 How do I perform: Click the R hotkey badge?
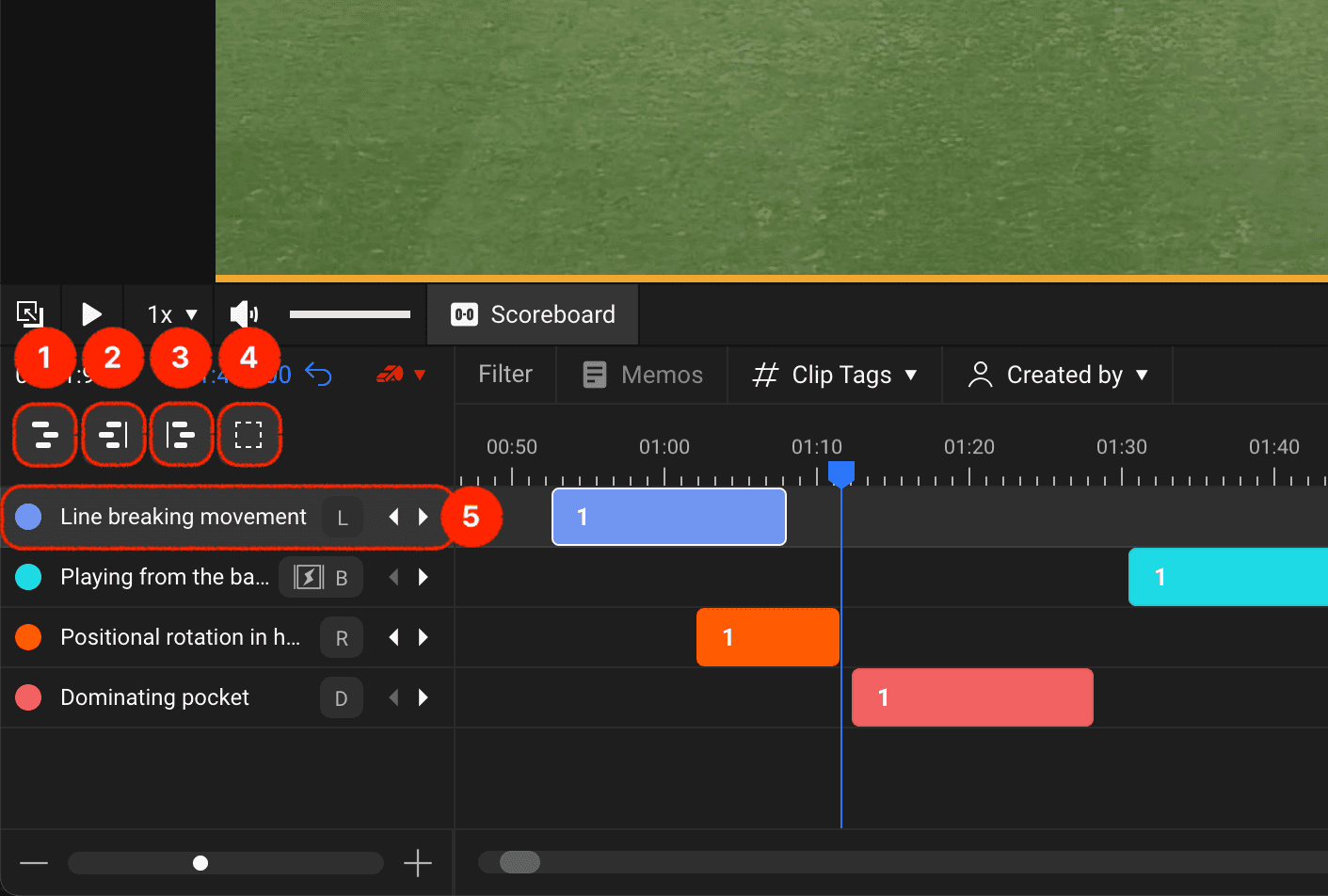(342, 637)
